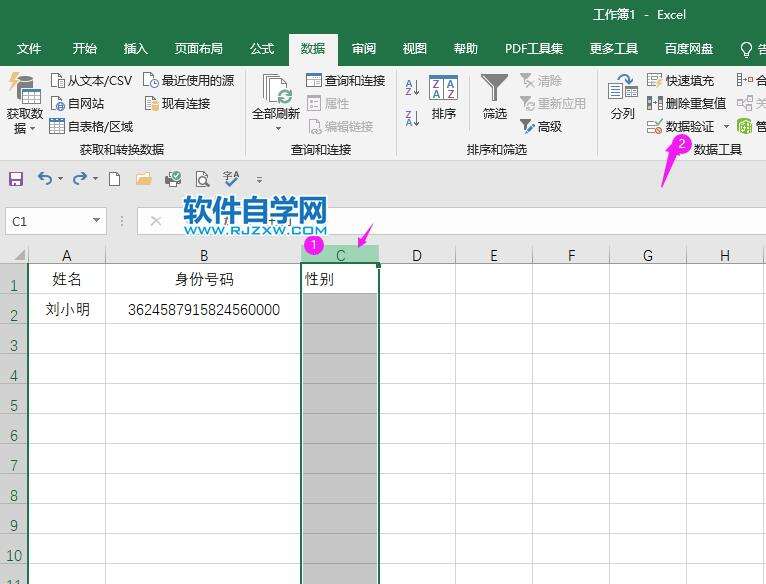The height and width of the screenshot is (584, 766).
Task: Open the 公式 ribbon tab
Action: pos(262,49)
